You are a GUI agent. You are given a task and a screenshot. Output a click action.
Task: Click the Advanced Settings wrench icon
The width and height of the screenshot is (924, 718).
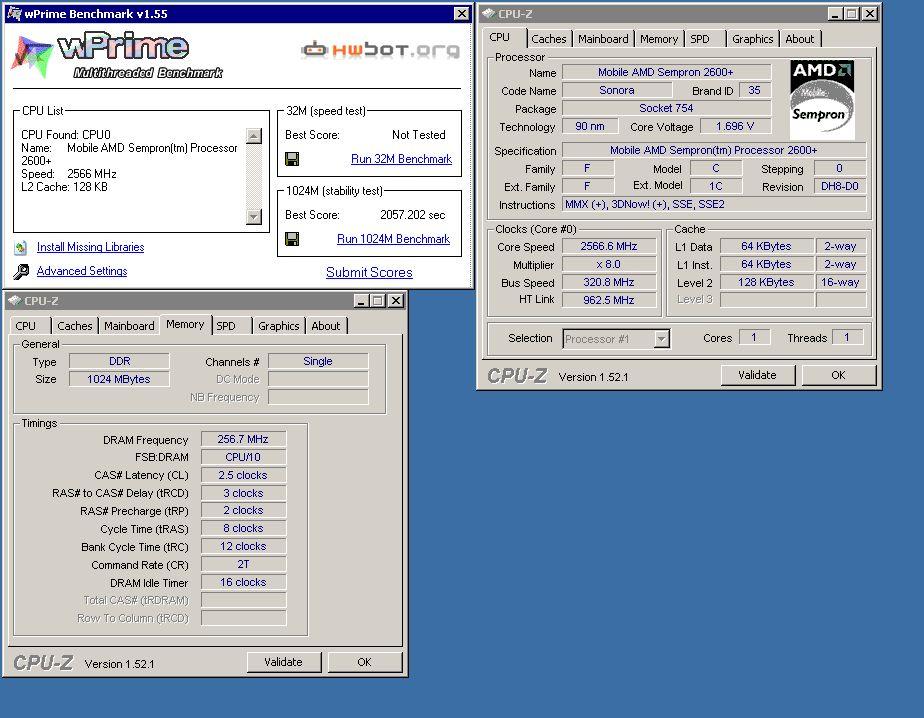21,272
